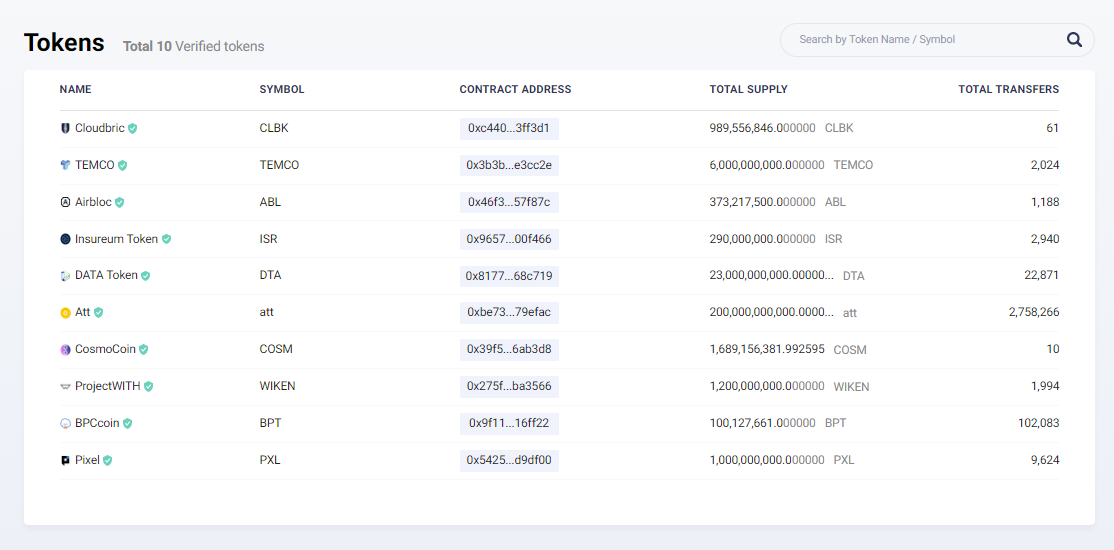1114x550 pixels.
Task: Click total transfers value 2,758,266
Action: click(1034, 313)
